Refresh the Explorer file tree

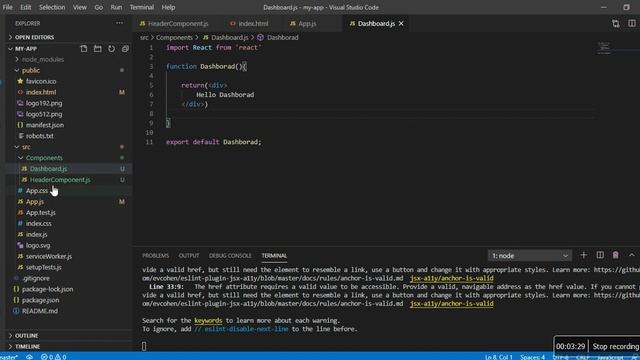click(111, 49)
